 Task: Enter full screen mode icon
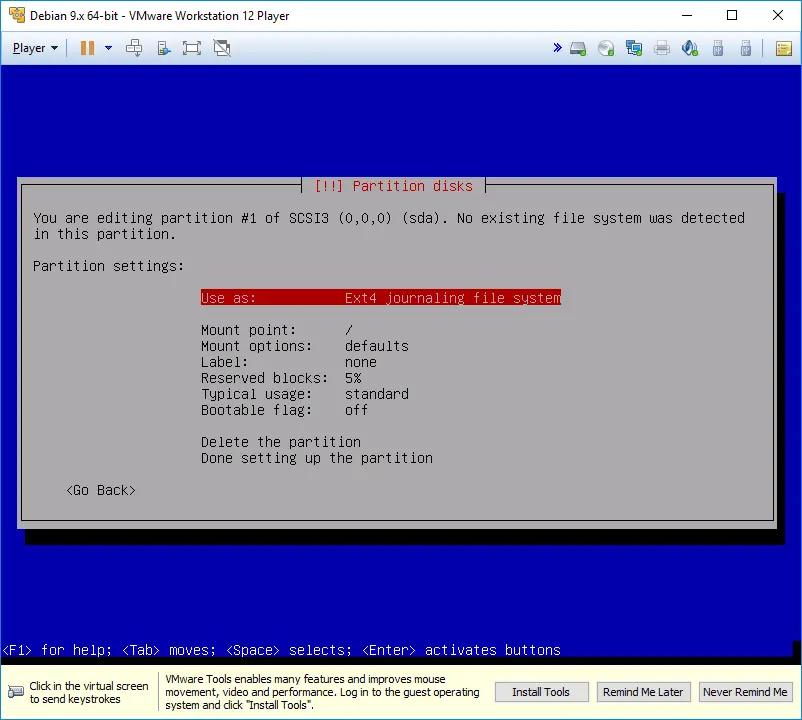192,48
